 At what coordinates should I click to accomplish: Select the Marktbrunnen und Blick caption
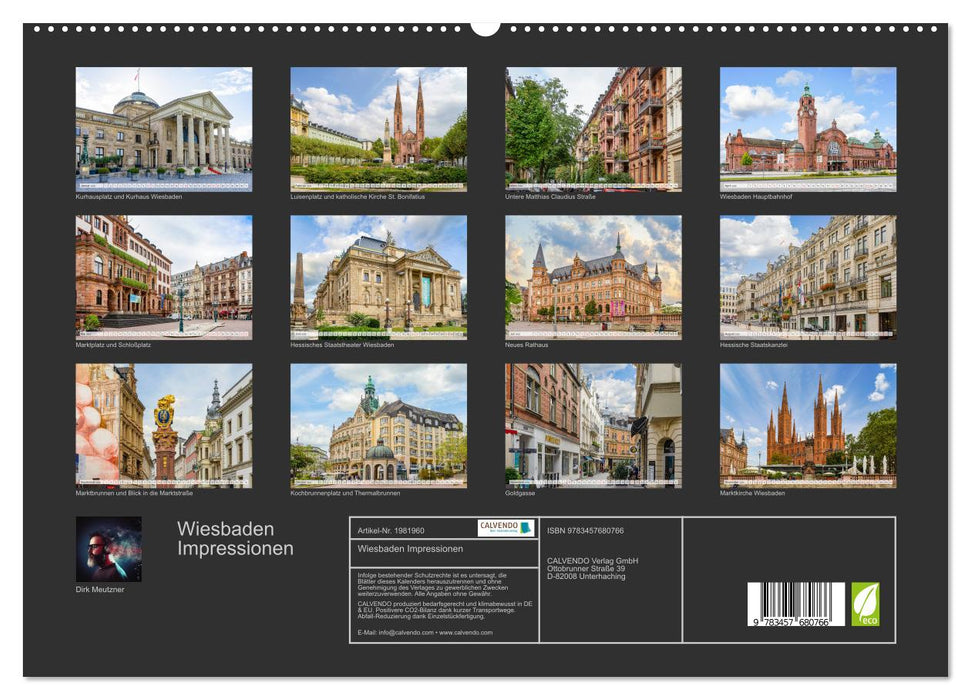pos(131,491)
